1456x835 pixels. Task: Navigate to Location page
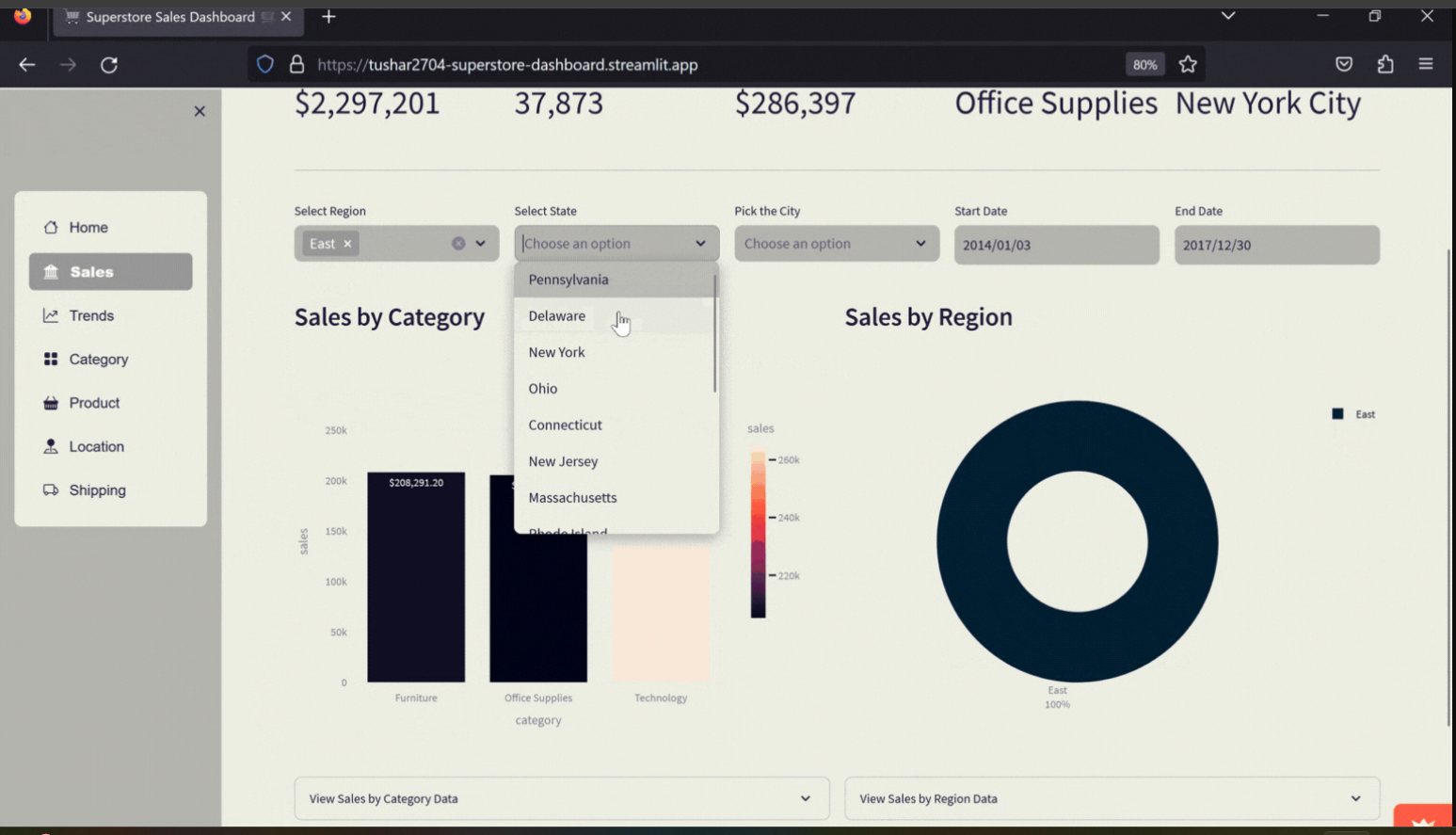[110, 446]
